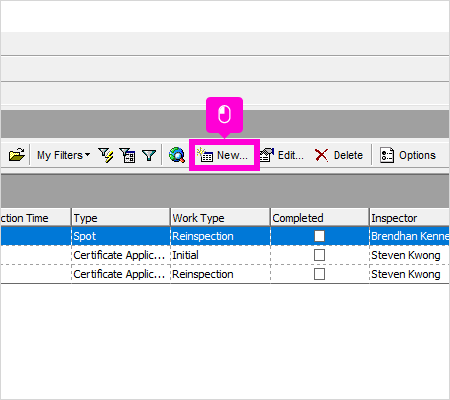
Task: Click the quick filter lightning funnel icon
Action: click(x=106, y=155)
